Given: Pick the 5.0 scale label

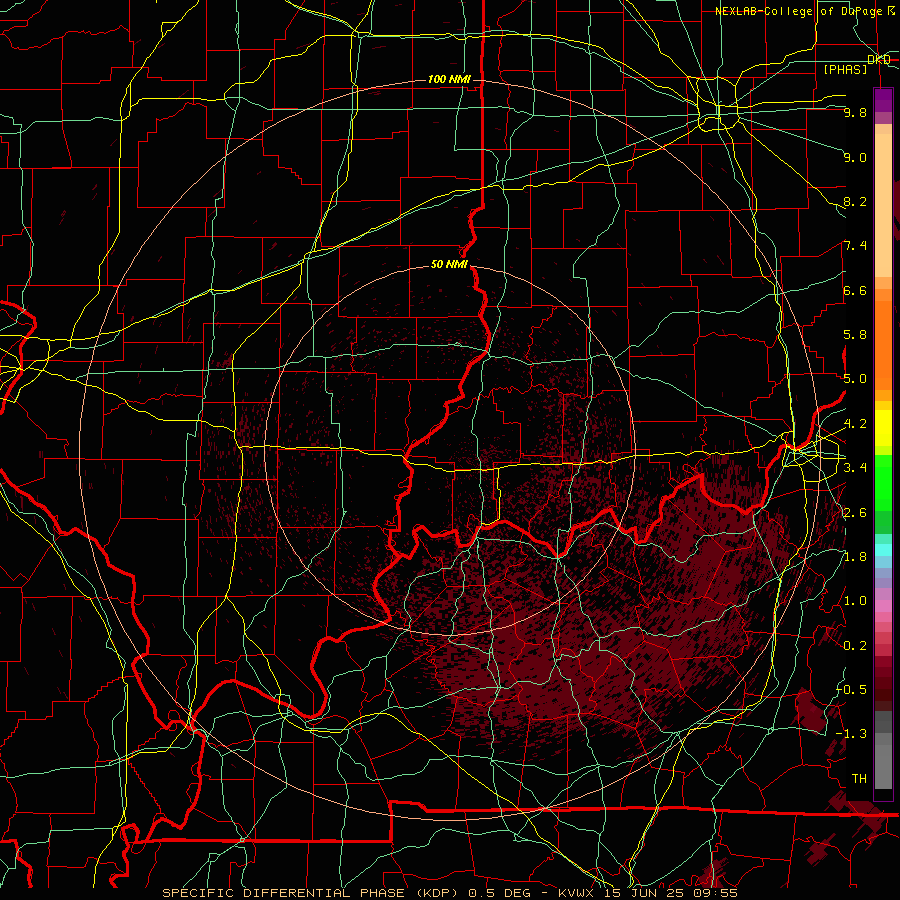Looking at the screenshot, I should (x=855, y=379).
